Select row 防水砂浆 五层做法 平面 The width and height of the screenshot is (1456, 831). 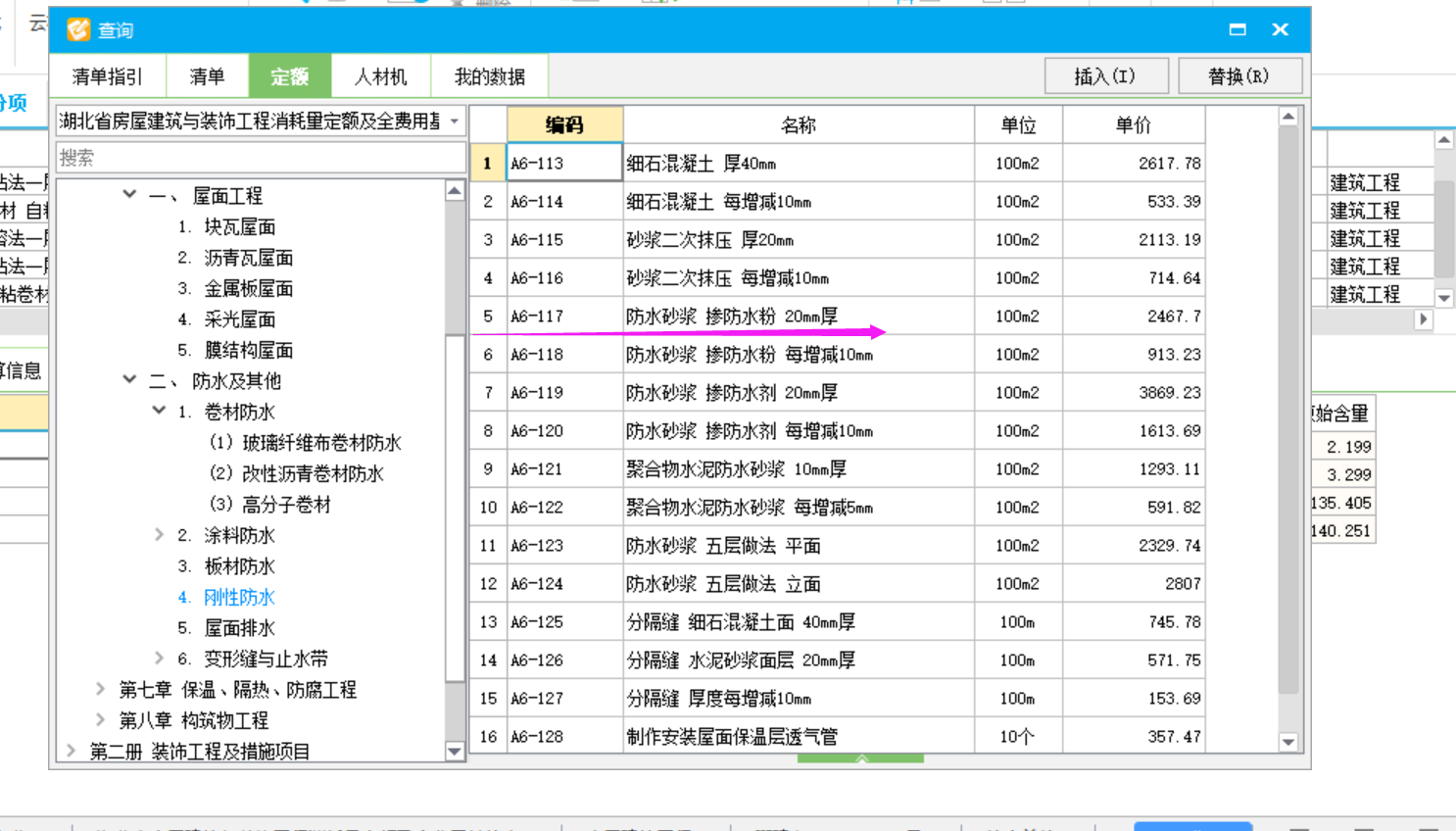click(x=838, y=545)
